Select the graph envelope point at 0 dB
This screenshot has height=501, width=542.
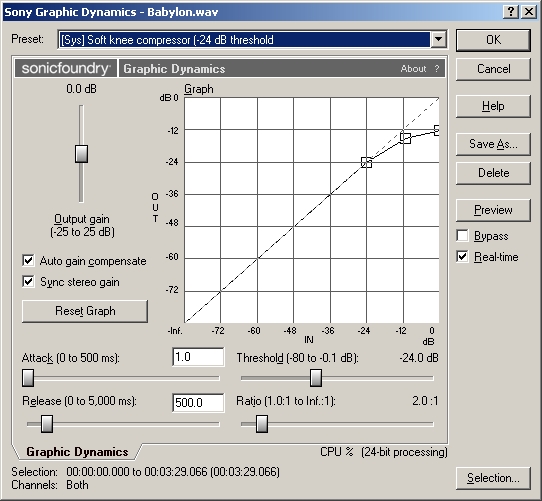click(x=437, y=130)
